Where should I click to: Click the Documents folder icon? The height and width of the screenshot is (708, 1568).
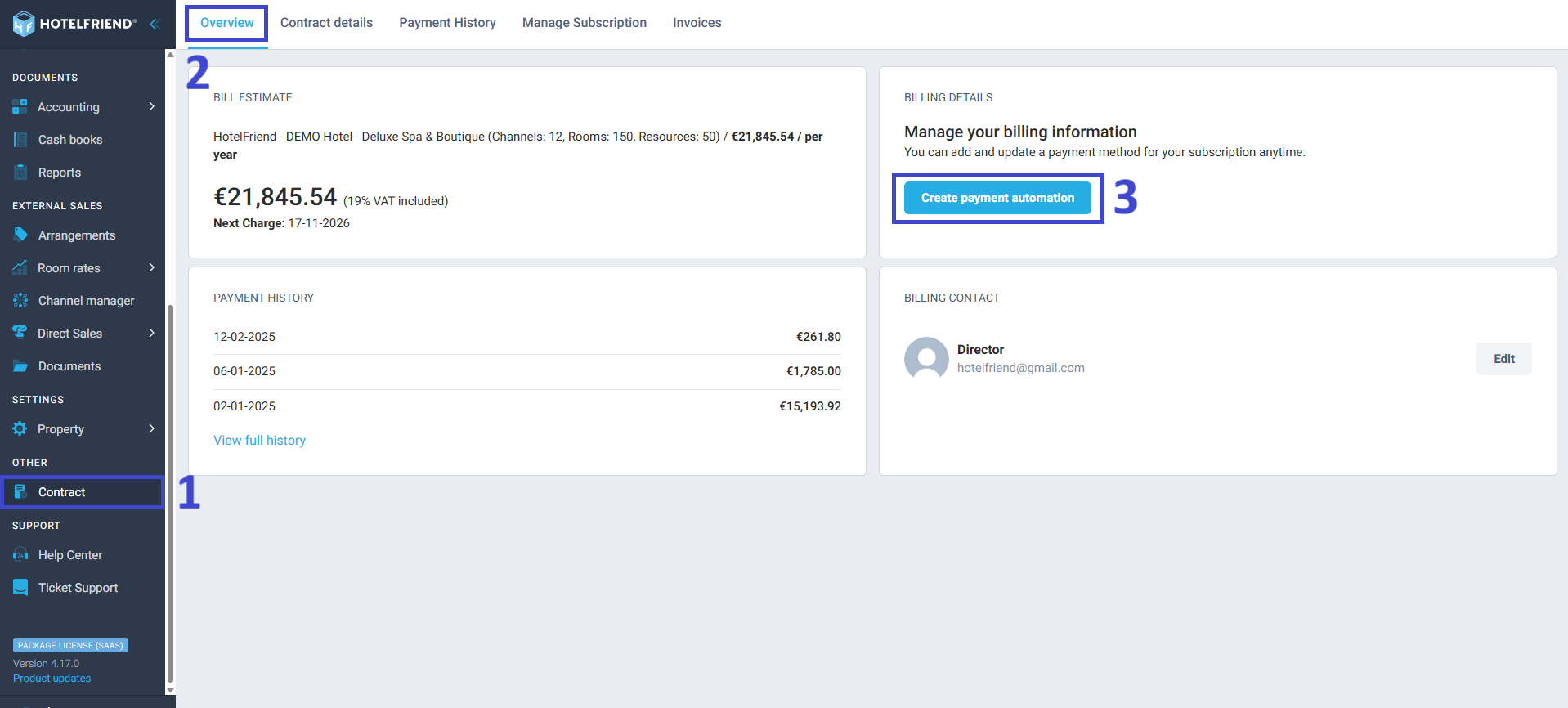20,366
